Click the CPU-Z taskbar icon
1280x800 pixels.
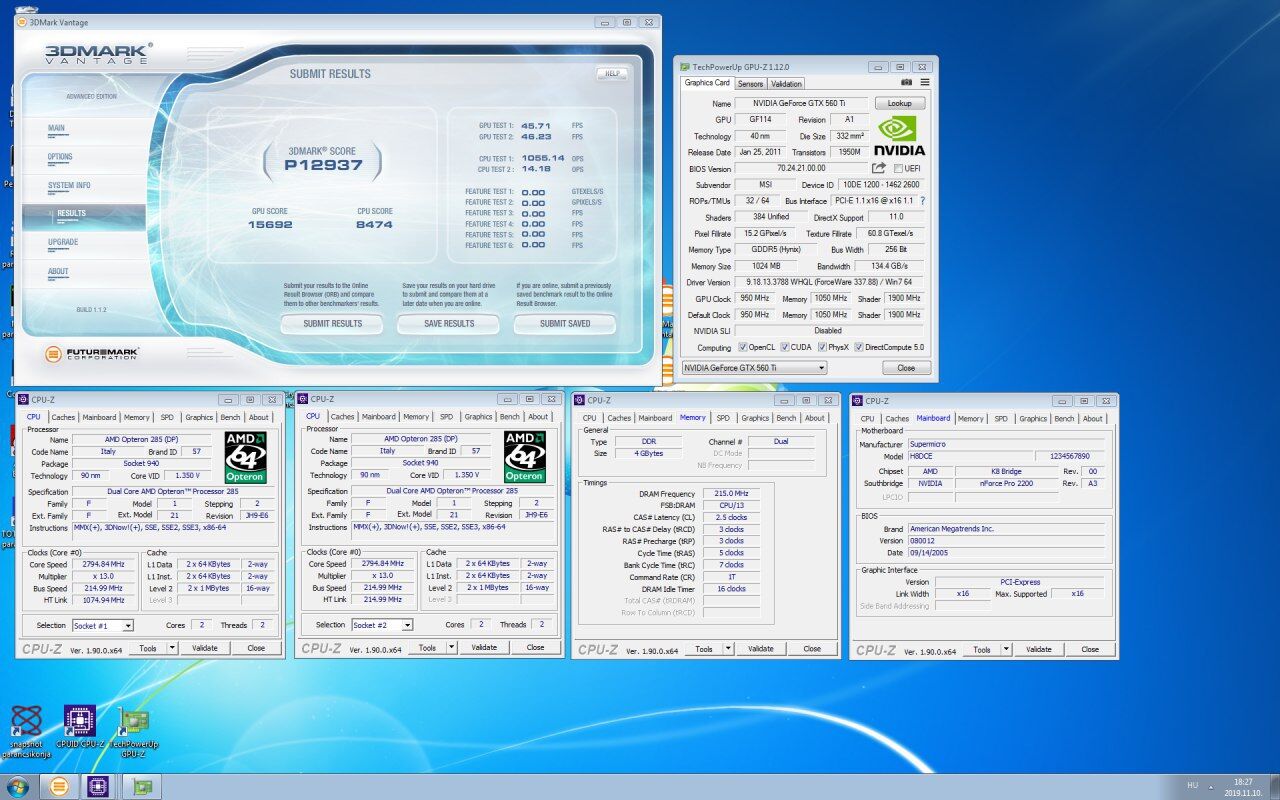tap(98, 786)
